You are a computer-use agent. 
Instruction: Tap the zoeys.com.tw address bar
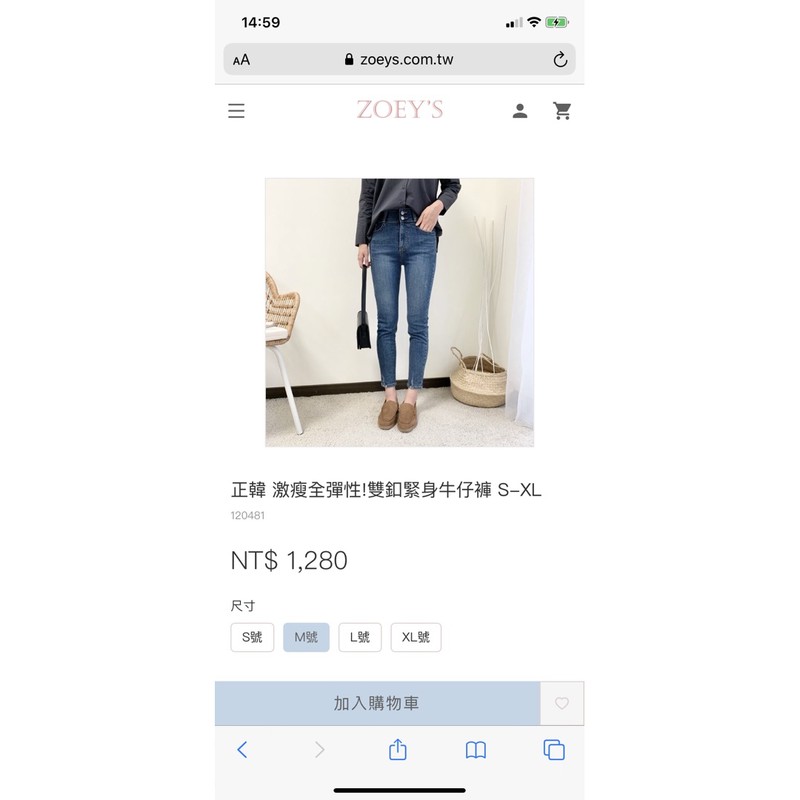[x=399, y=60]
